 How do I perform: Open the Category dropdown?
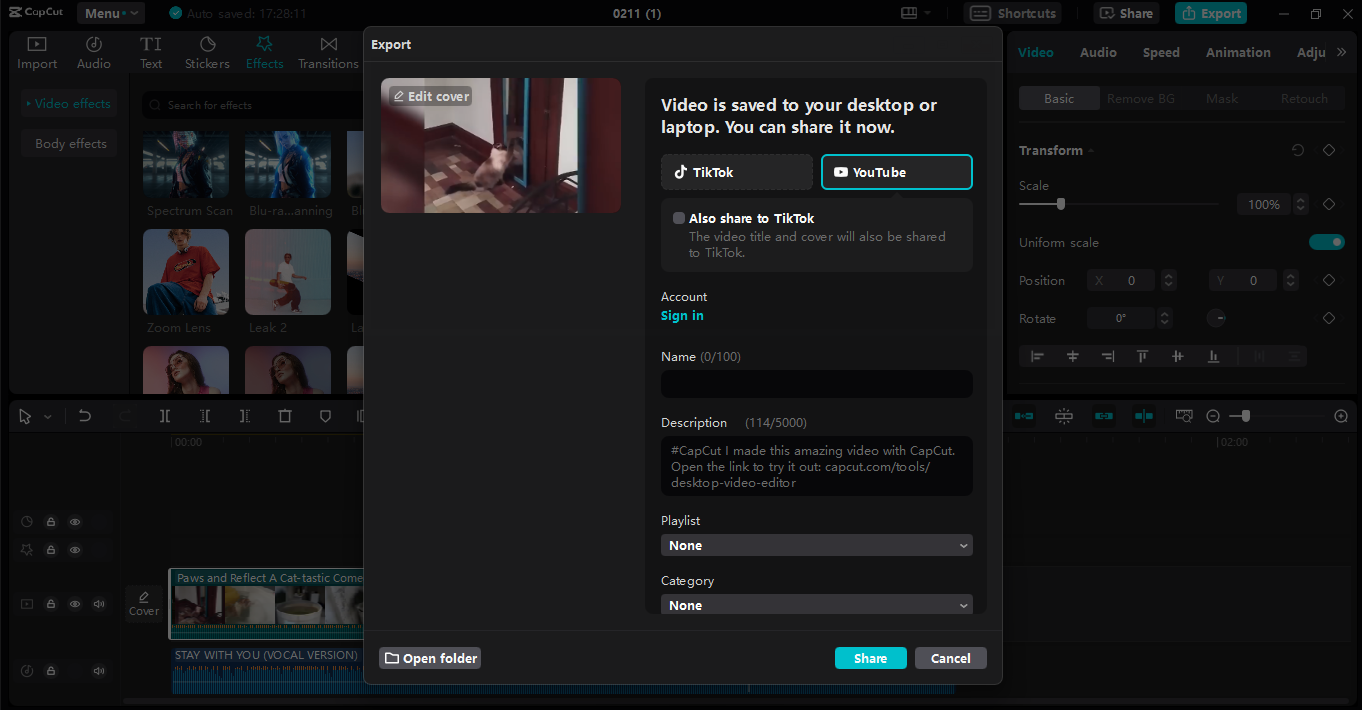tap(817, 605)
